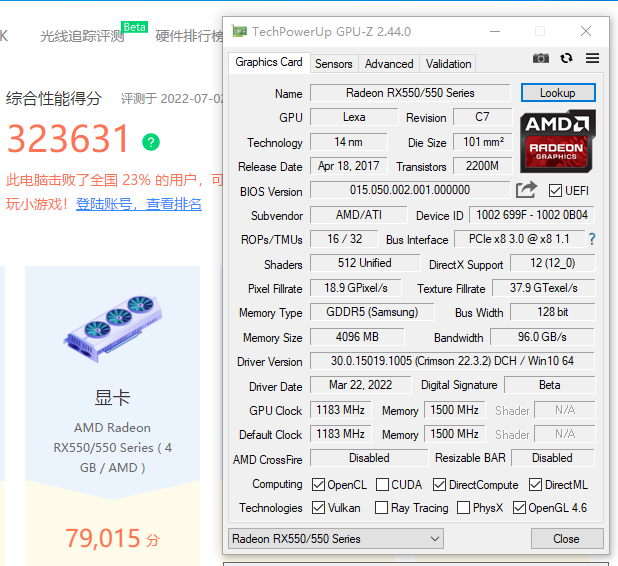This screenshot has height=566, width=618.
Task: Click the Bus Interface value PCIe x8 3.0
Action: [x=519, y=239]
